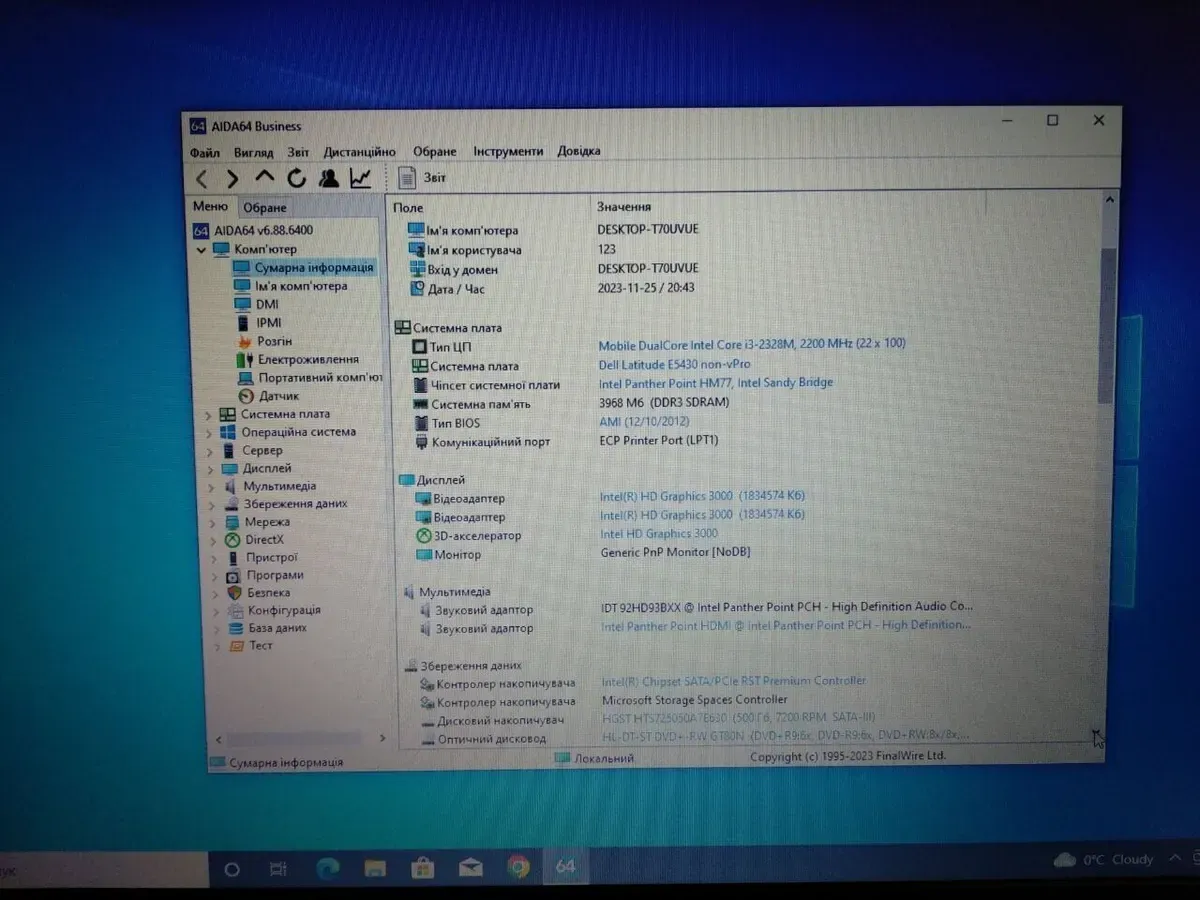
Task: Collapse the Комп'ютер tree node
Action: tap(202, 250)
